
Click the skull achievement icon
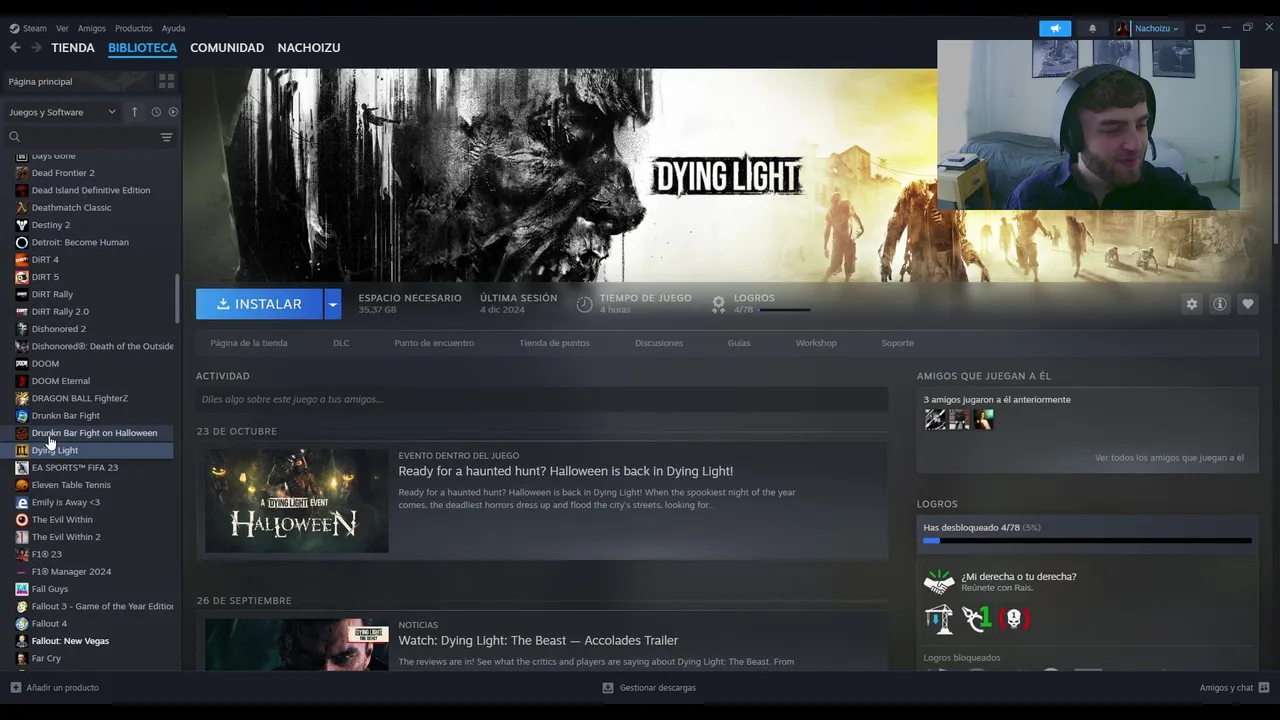tap(1014, 619)
